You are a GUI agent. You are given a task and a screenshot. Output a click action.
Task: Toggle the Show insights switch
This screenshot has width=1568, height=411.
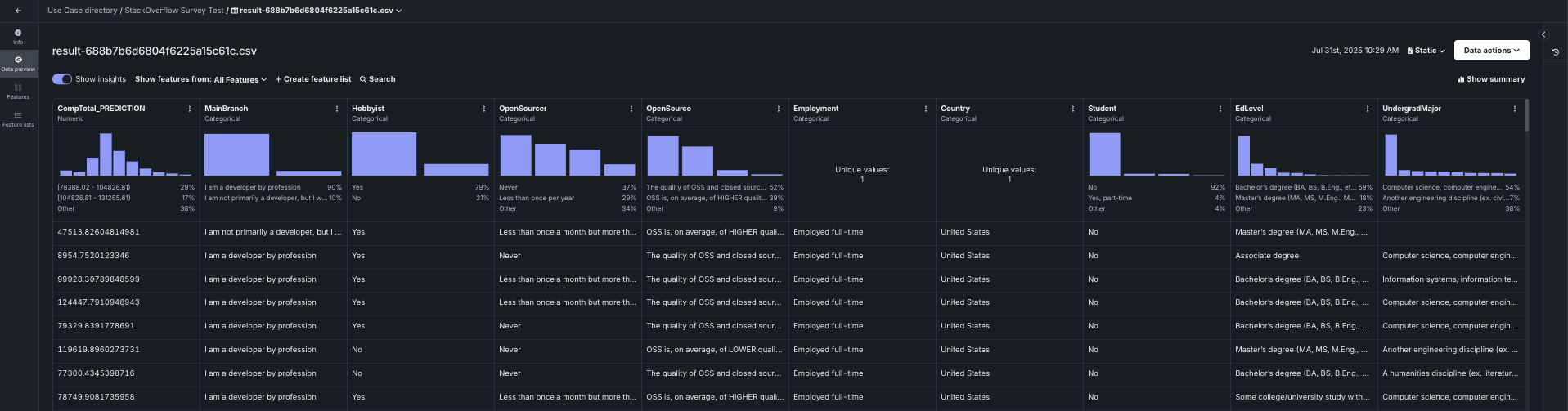[62, 79]
